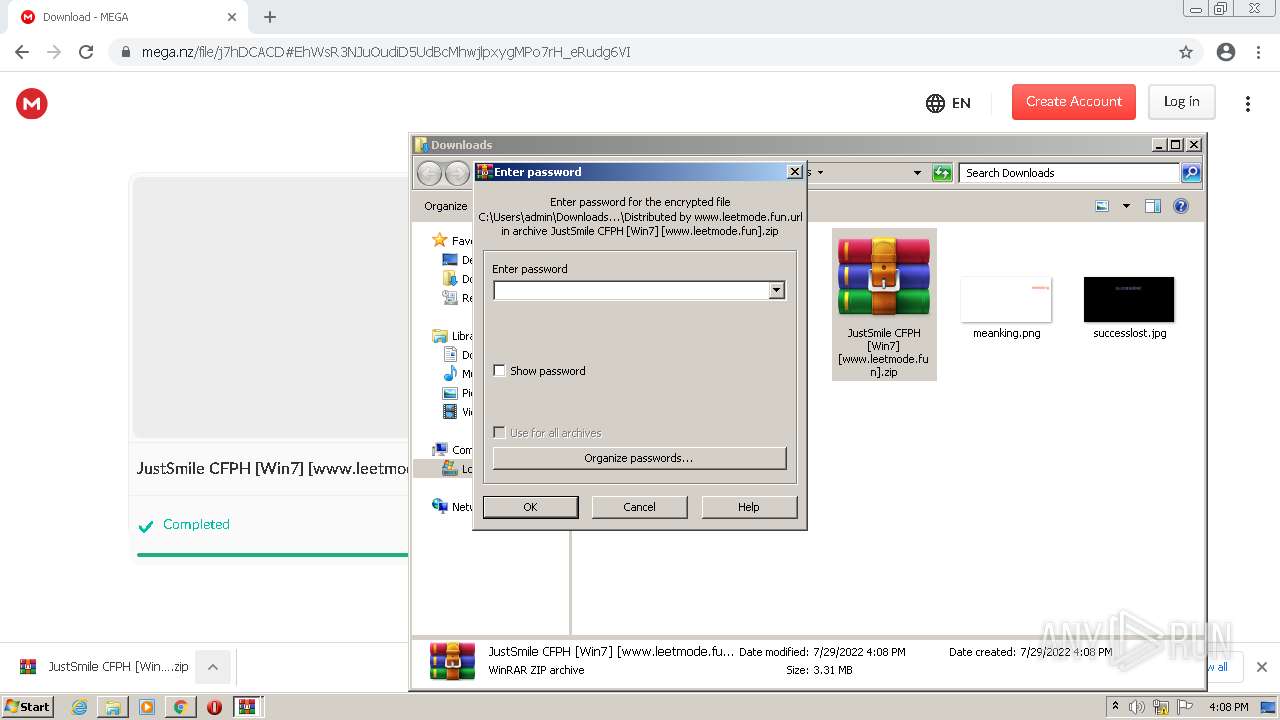Click Network item in navigation pane
1280x720 pixels.
(452, 507)
